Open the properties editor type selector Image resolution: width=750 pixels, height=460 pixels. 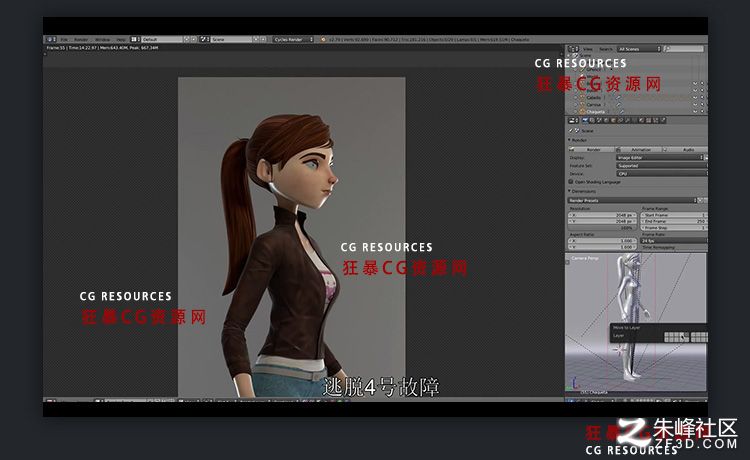(573, 120)
